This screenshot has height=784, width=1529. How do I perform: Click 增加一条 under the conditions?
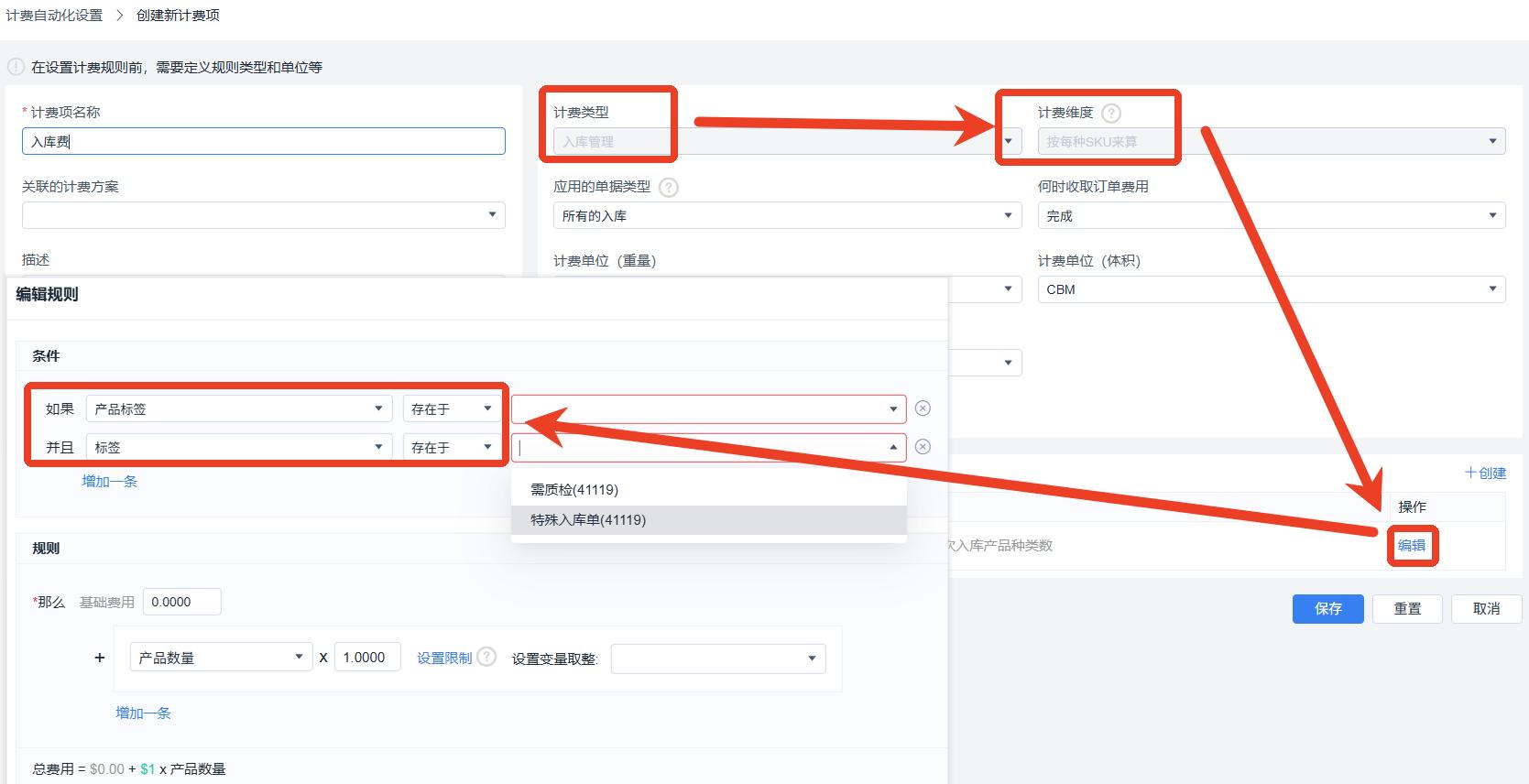(x=109, y=482)
